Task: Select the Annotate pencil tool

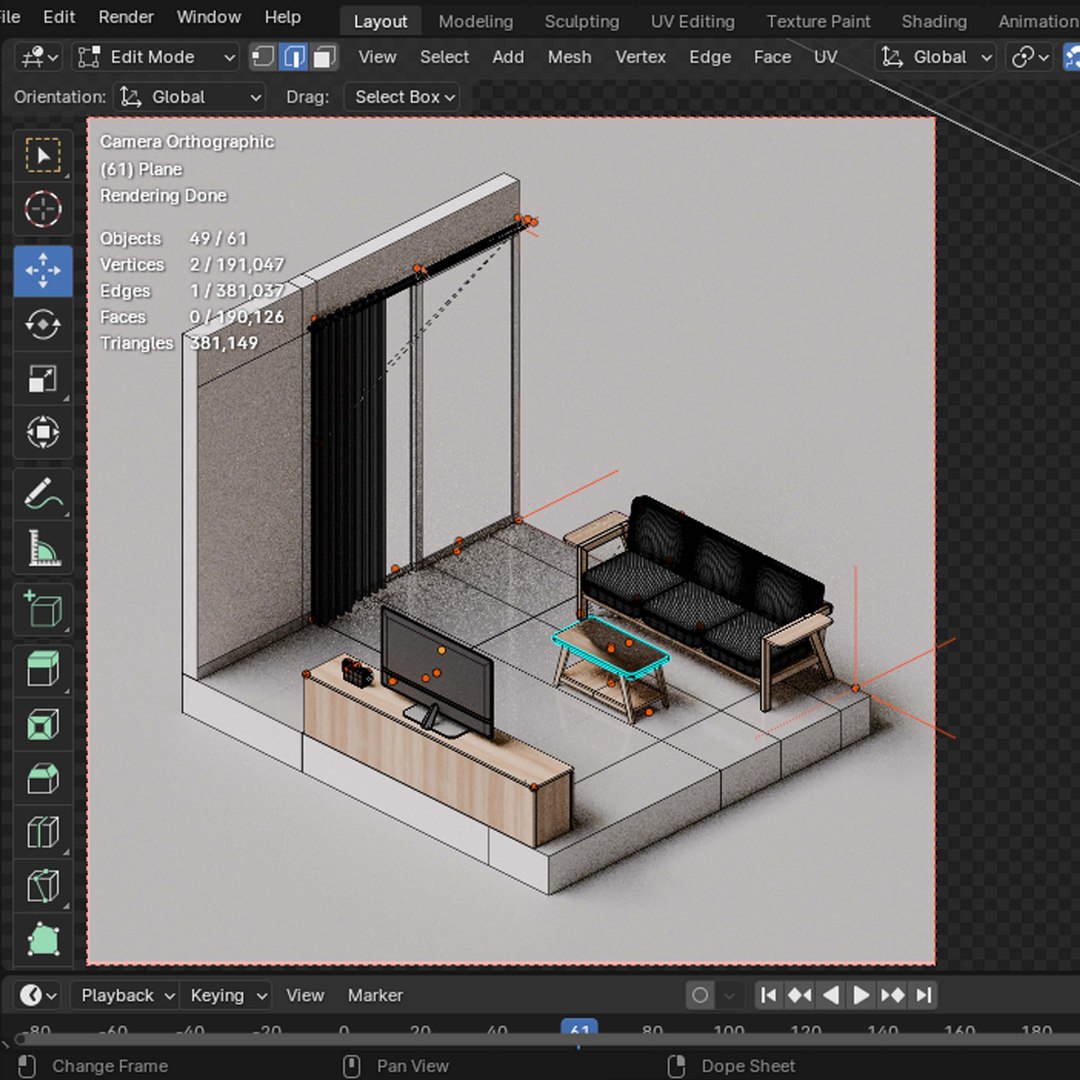Action: point(43,494)
